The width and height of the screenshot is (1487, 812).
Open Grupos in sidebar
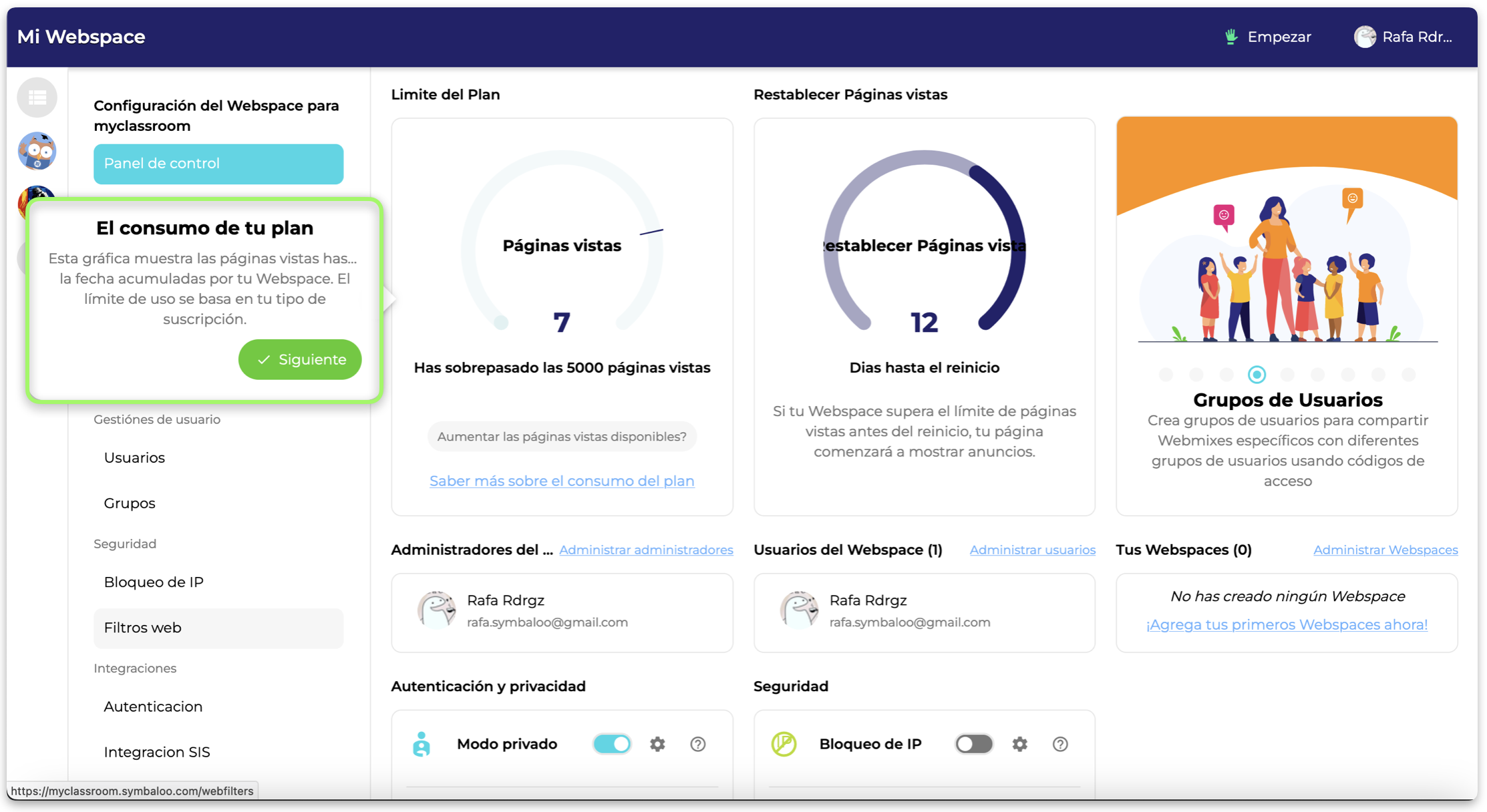click(x=218, y=503)
